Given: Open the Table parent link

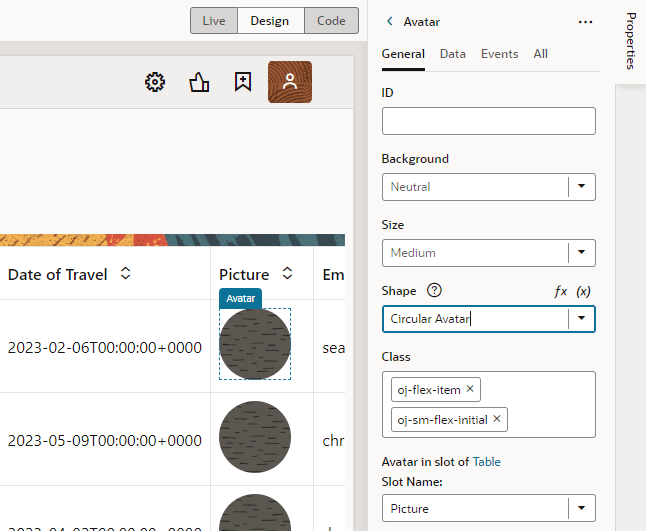Looking at the screenshot, I should 487,462.
